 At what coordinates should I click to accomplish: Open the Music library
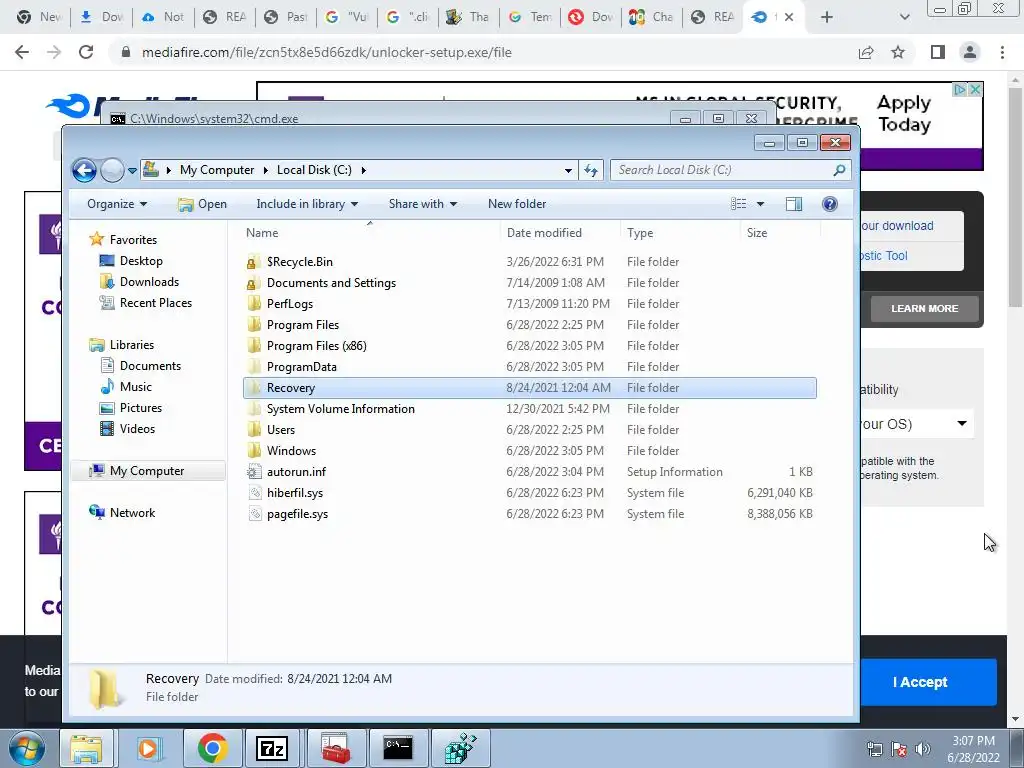[x=125, y=387]
